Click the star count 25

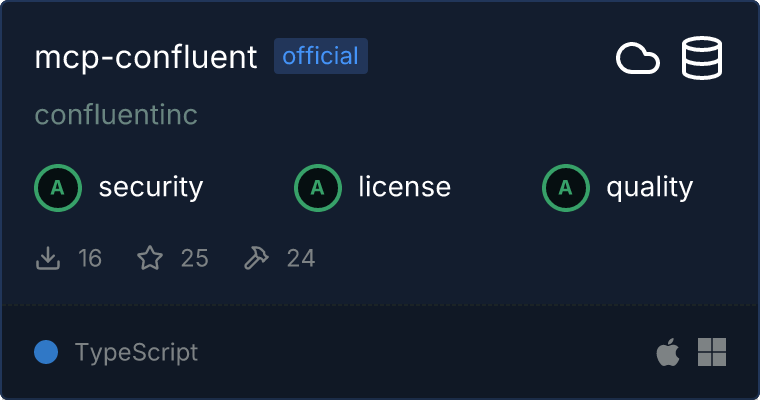click(x=195, y=259)
